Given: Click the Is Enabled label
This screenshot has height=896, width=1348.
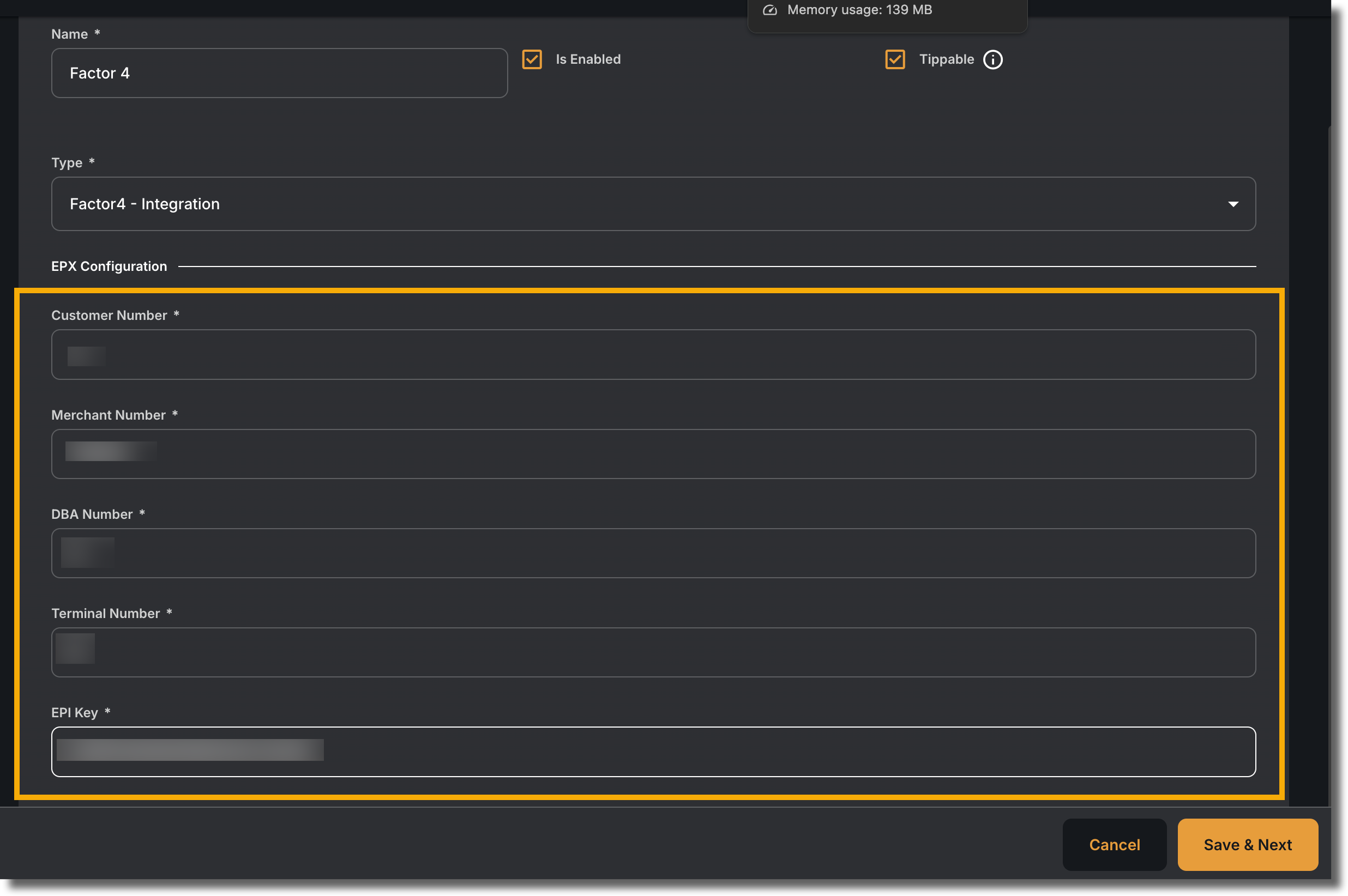Looking at the screenshot, I should coord(588,59).
